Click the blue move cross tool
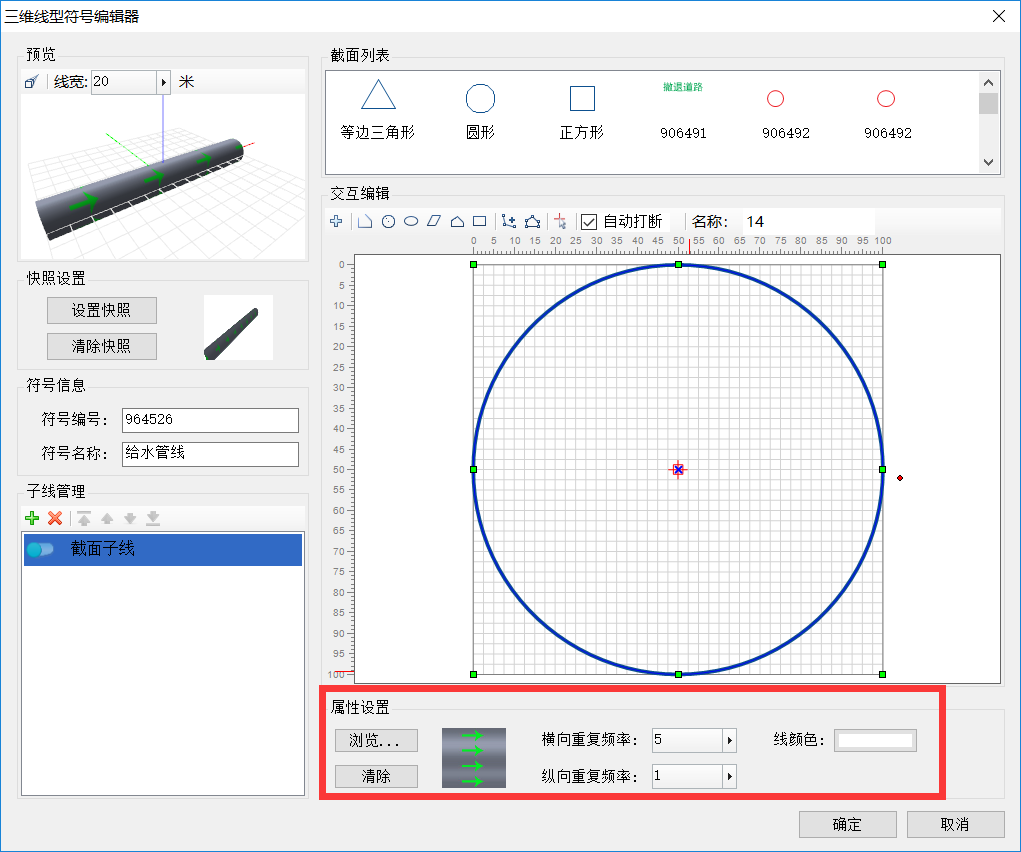The height and width of the screenshot is (852, 1021). [x=336, y=222]
